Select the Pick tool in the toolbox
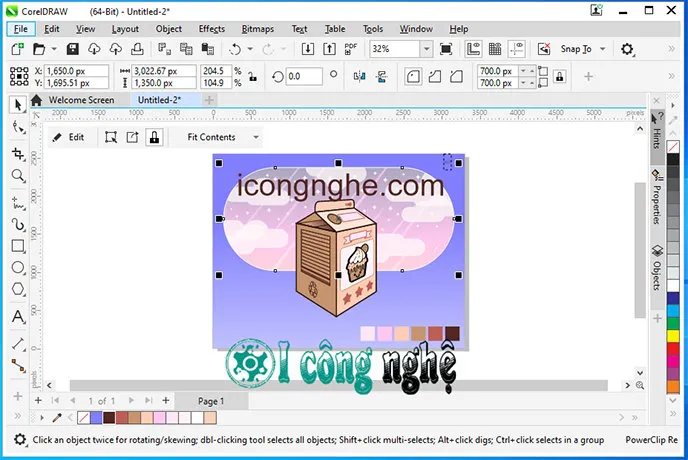Image resolution: width=688 pixels, height=460 pixels. [18, 105]
